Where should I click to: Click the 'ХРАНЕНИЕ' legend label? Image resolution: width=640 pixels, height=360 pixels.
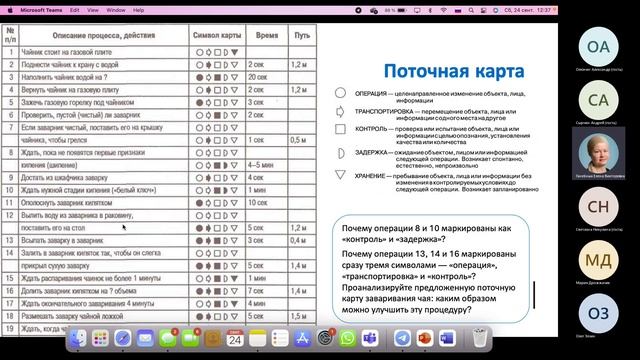pyautogui.click(x=370, y=176)
